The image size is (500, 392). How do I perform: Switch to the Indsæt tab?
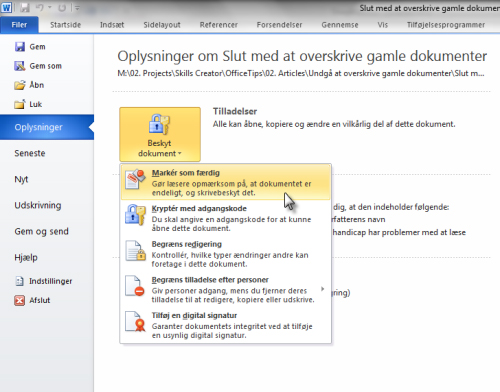pos(112,25)
